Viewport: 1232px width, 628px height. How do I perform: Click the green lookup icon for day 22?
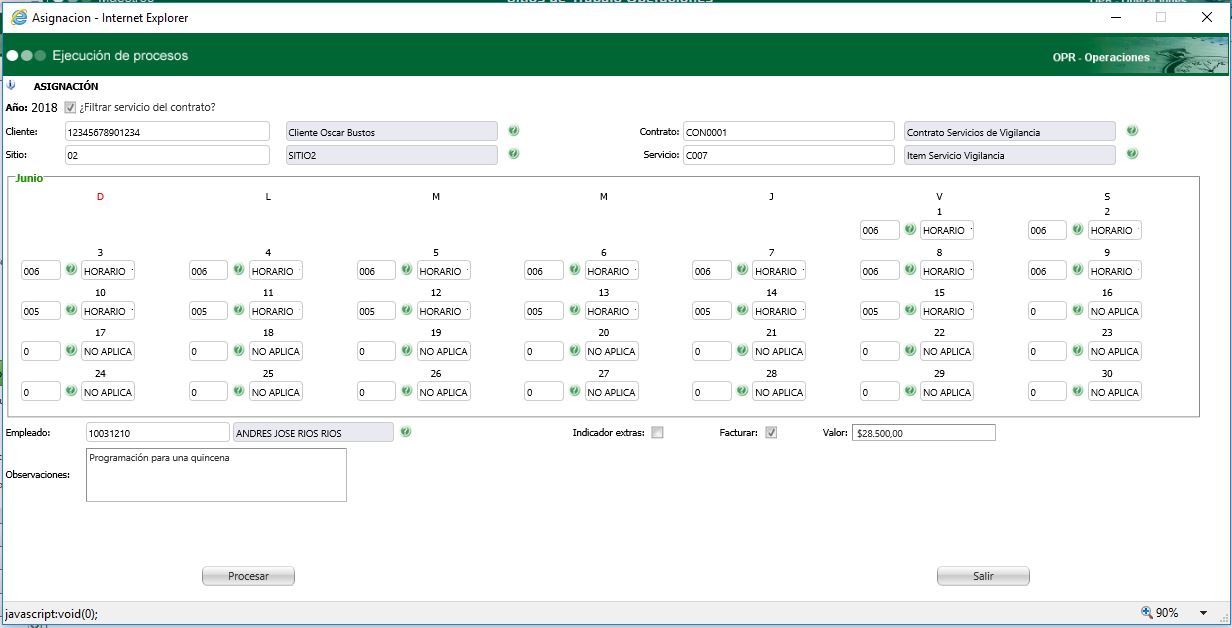(x=910, y=351)
